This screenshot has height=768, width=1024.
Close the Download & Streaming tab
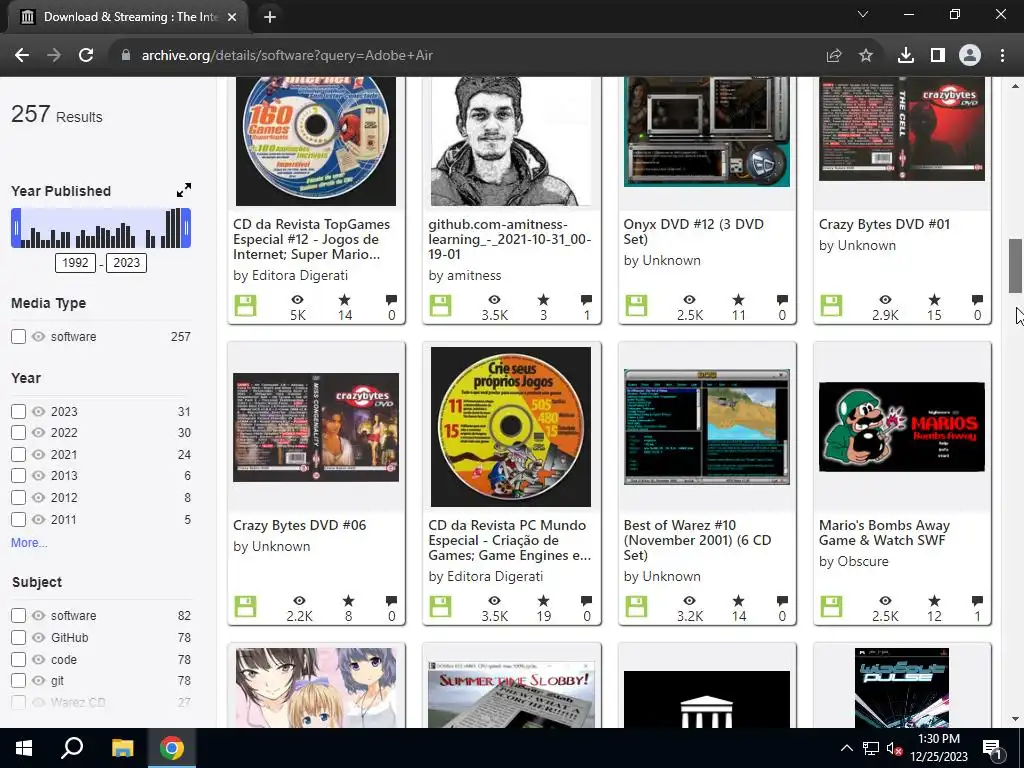232,17
